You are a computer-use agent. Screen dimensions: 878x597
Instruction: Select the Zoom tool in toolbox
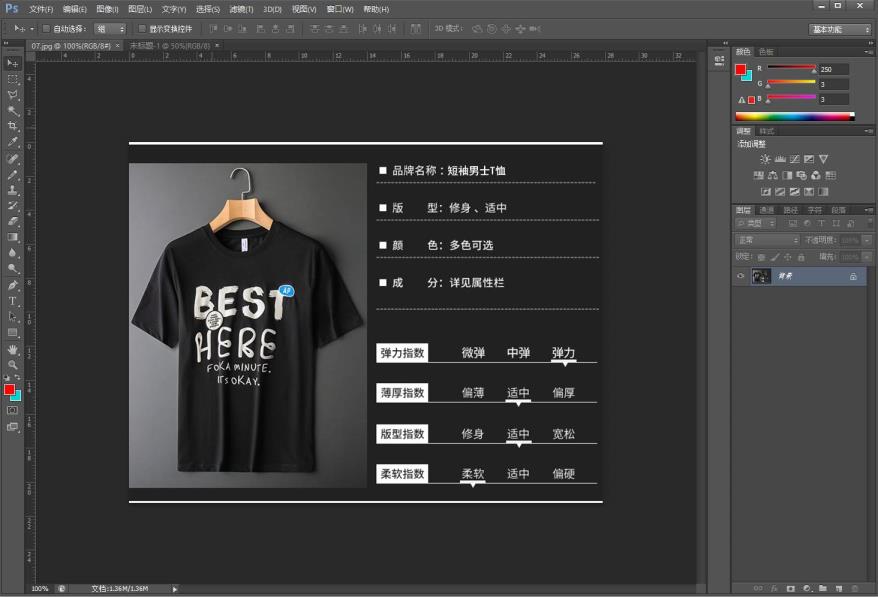pos(12,365)
